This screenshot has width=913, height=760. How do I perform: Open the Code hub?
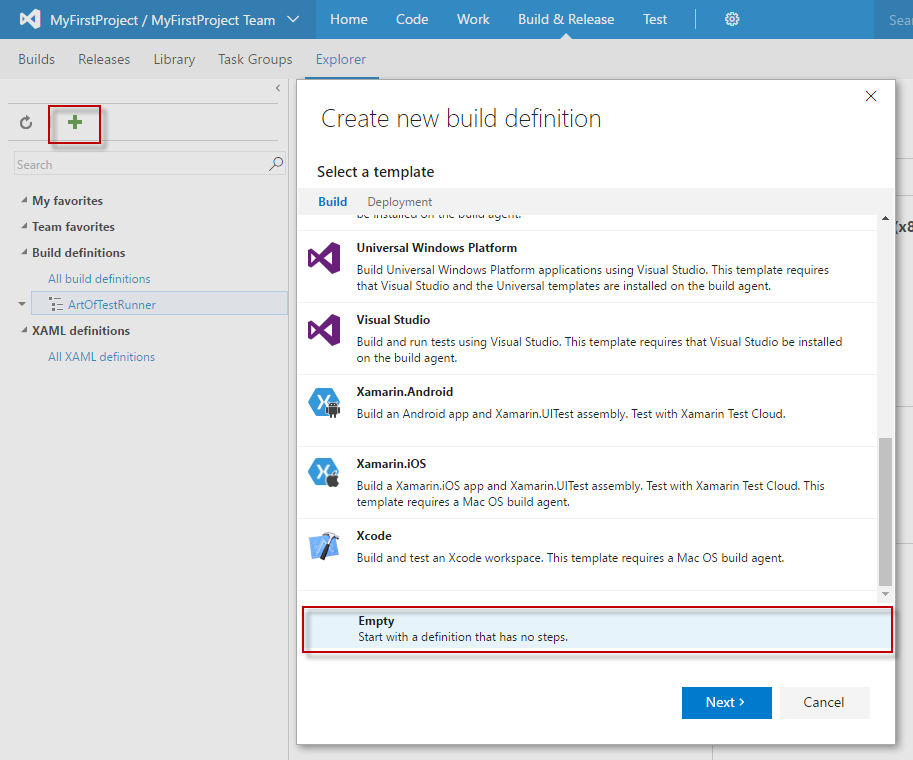(x=412, y=19)
